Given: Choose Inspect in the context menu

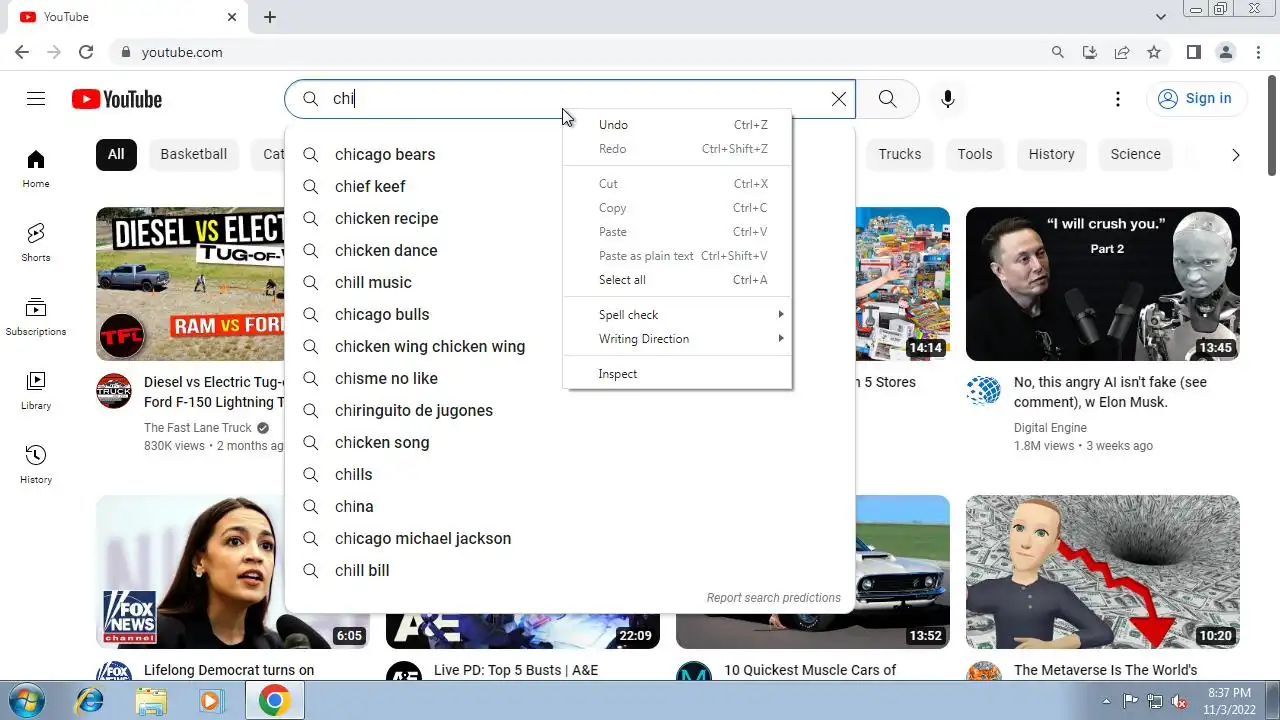Looking at the screenshot, I should point(677,374).
